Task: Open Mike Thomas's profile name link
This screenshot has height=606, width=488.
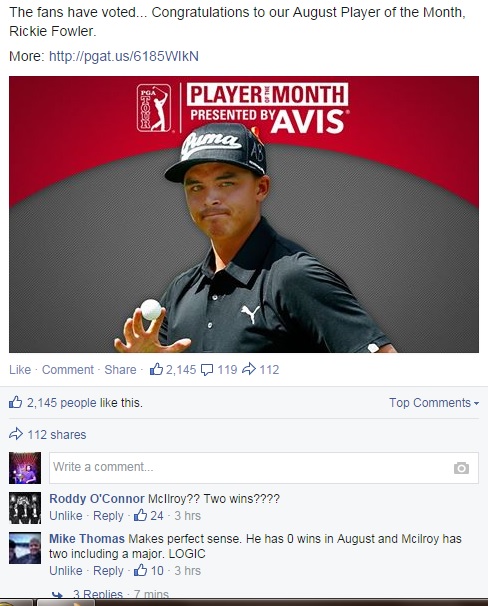Action: coord(87,538)
